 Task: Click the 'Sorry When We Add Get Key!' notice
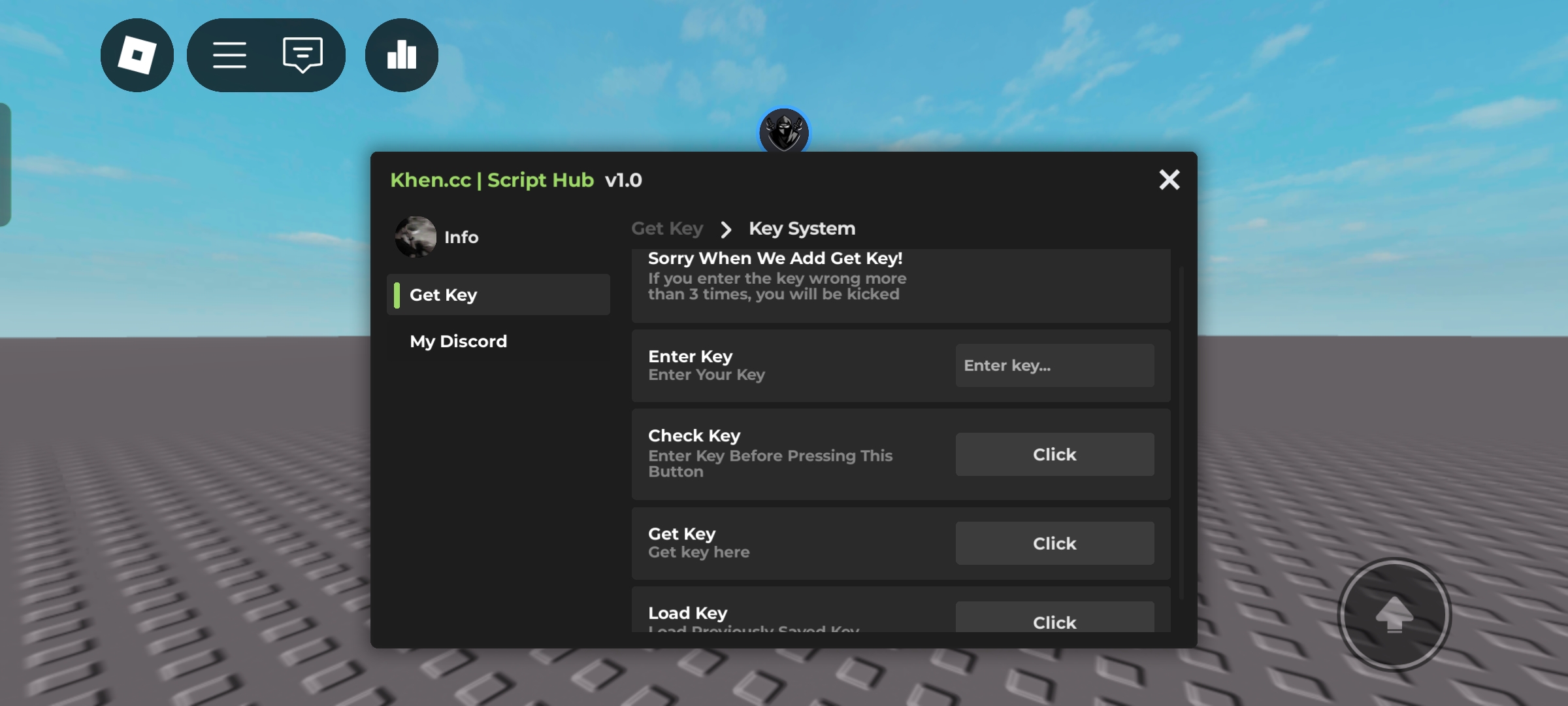(x=901, y=285)
